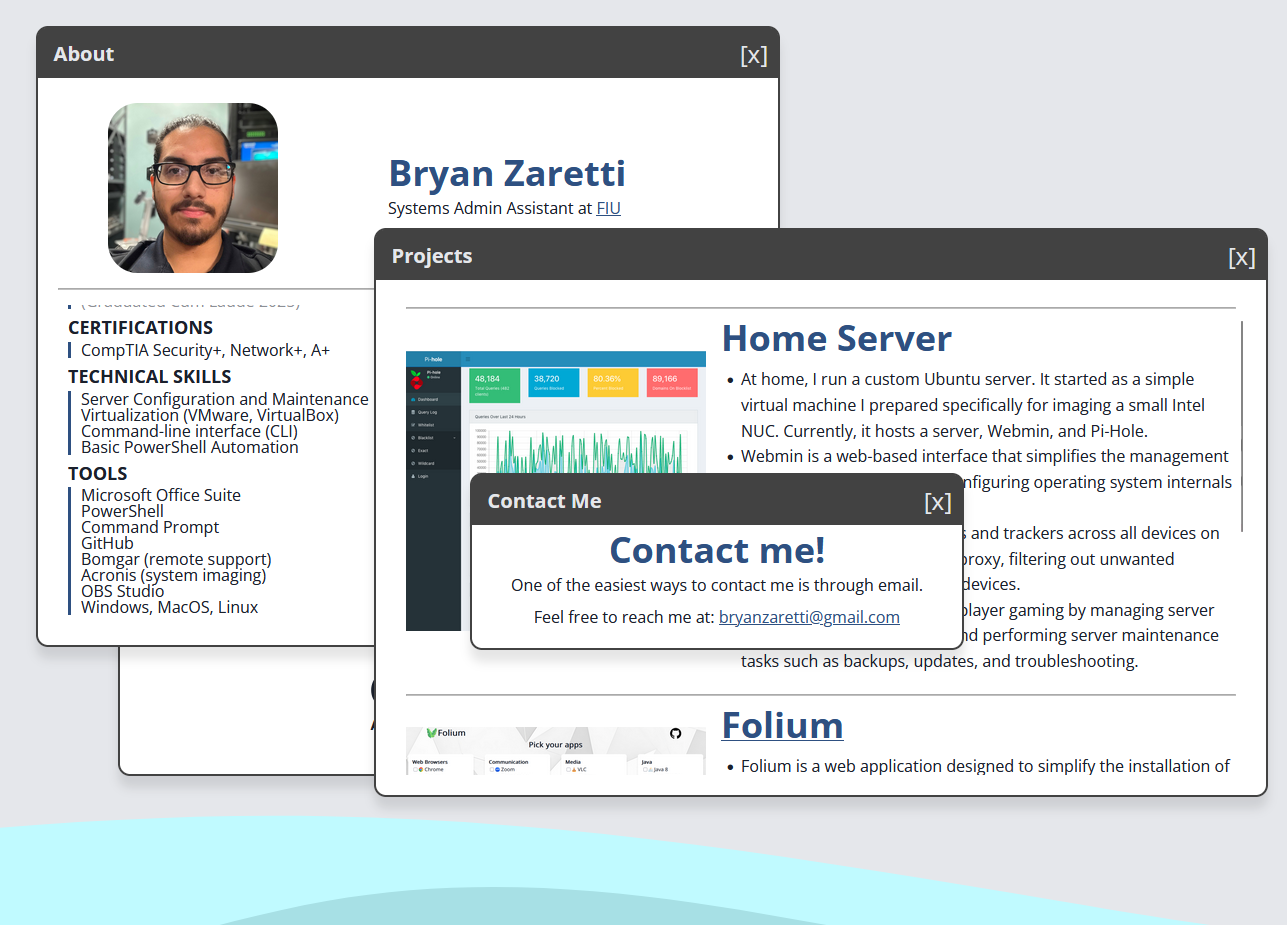Click 'Command Prompt' in tools list

150,527
